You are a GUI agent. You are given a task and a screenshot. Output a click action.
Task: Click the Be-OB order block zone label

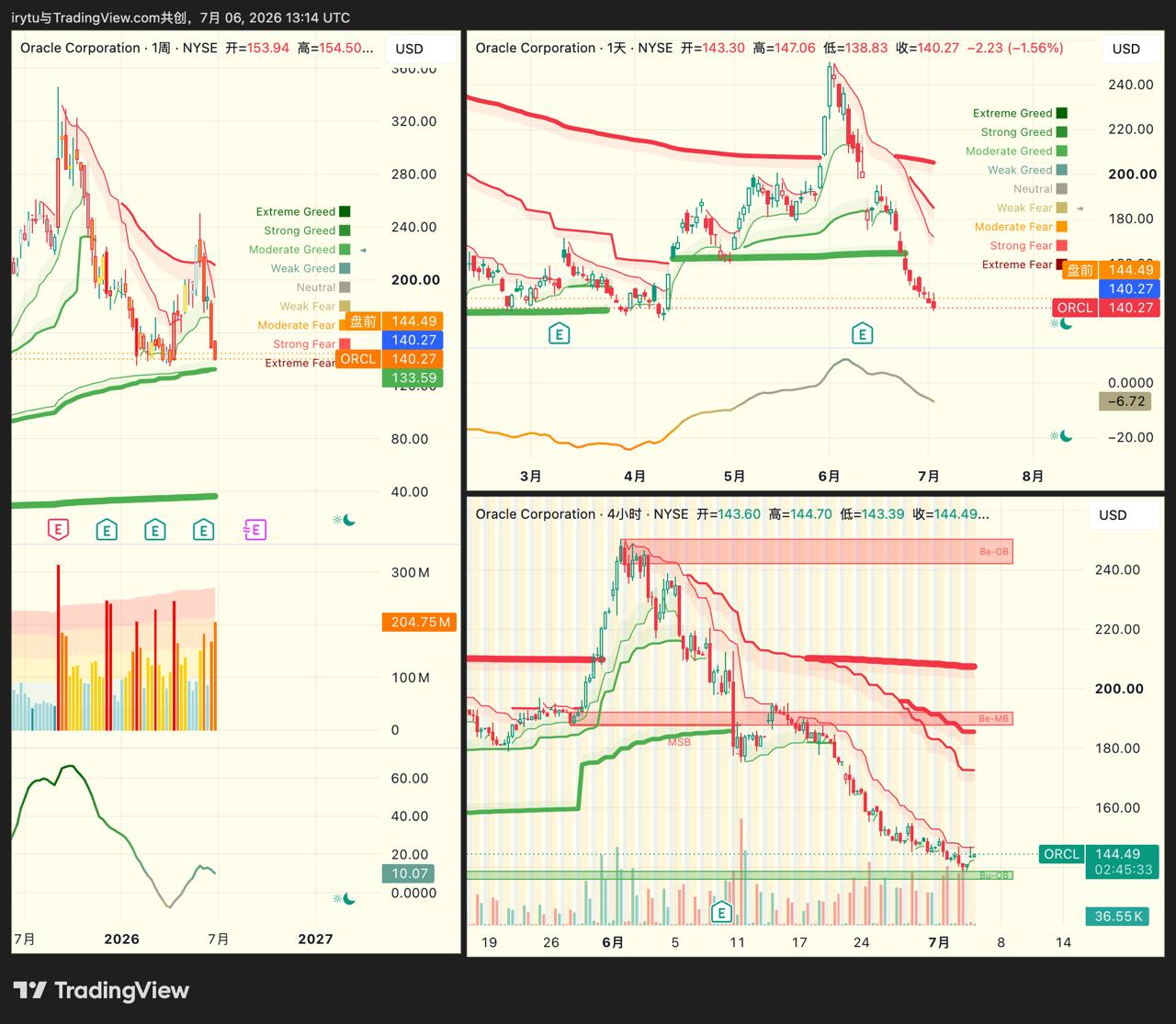[994, 552]
